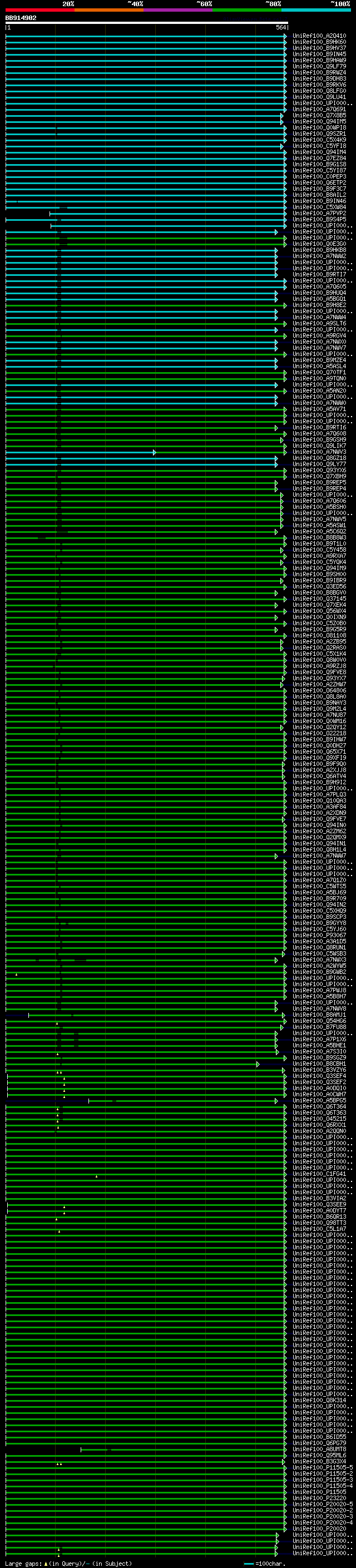Select UniRef100_Q0E3G0 green hit label
Screen dimensions: 356x1568
(x=319, y=244)
